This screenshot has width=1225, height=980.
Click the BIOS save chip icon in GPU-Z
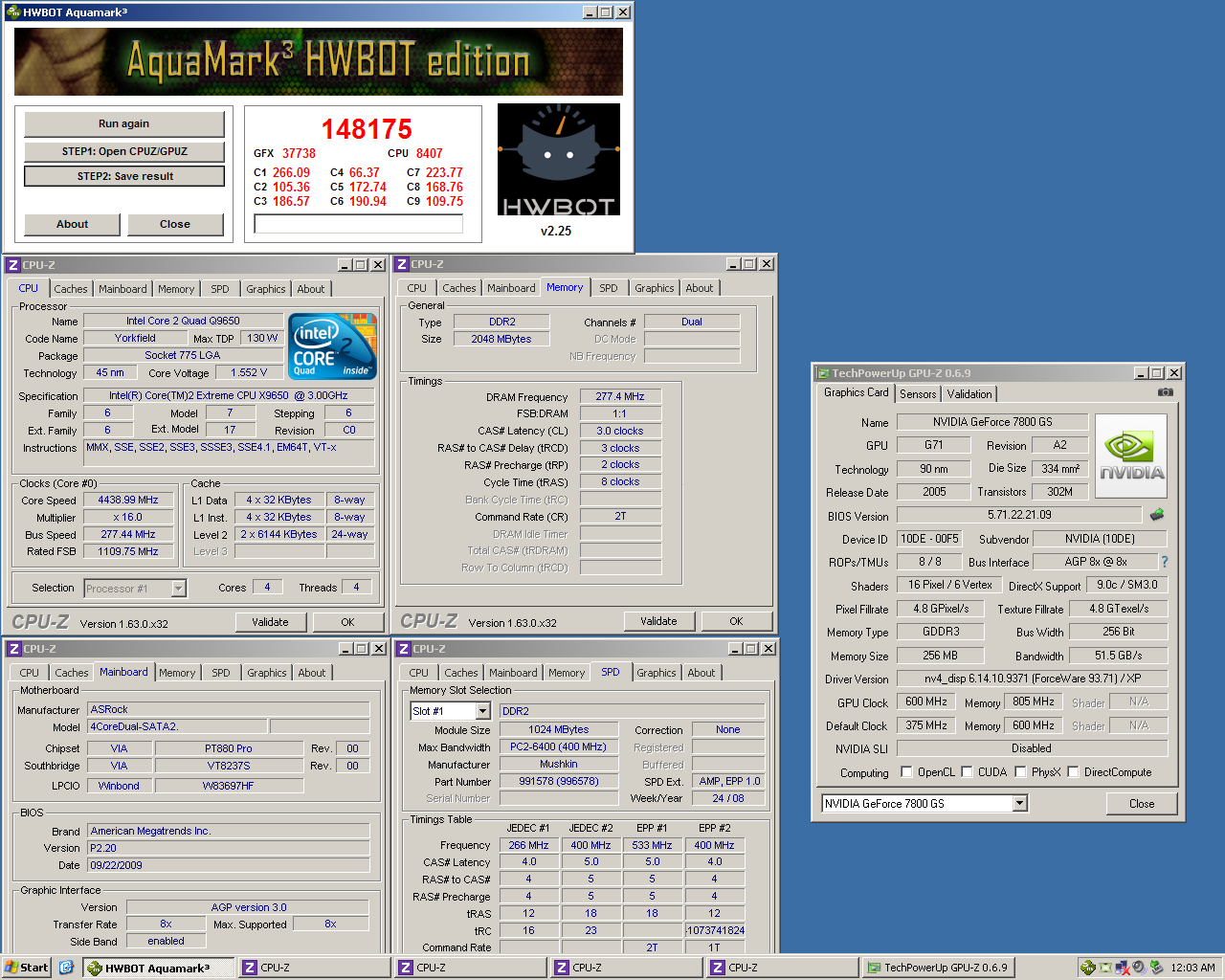(1157, 515)
